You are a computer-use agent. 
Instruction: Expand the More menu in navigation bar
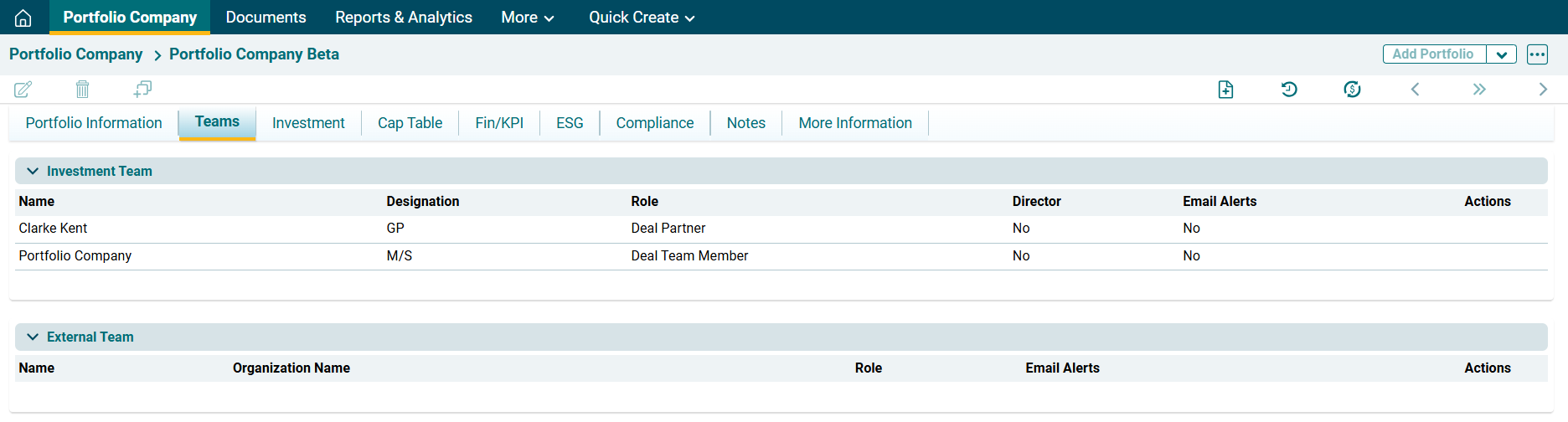point(528,18)
